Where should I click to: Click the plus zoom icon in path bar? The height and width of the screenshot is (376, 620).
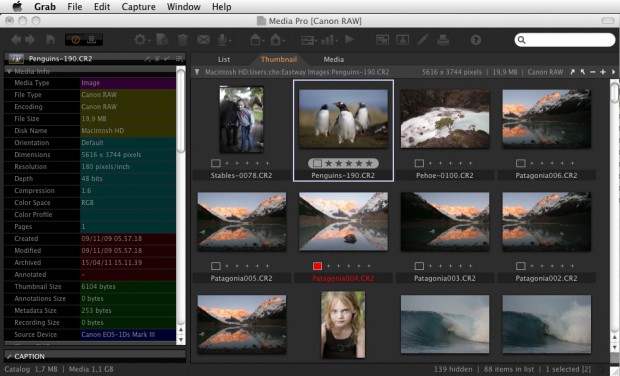pyautogui.click(x=603, y=72)
